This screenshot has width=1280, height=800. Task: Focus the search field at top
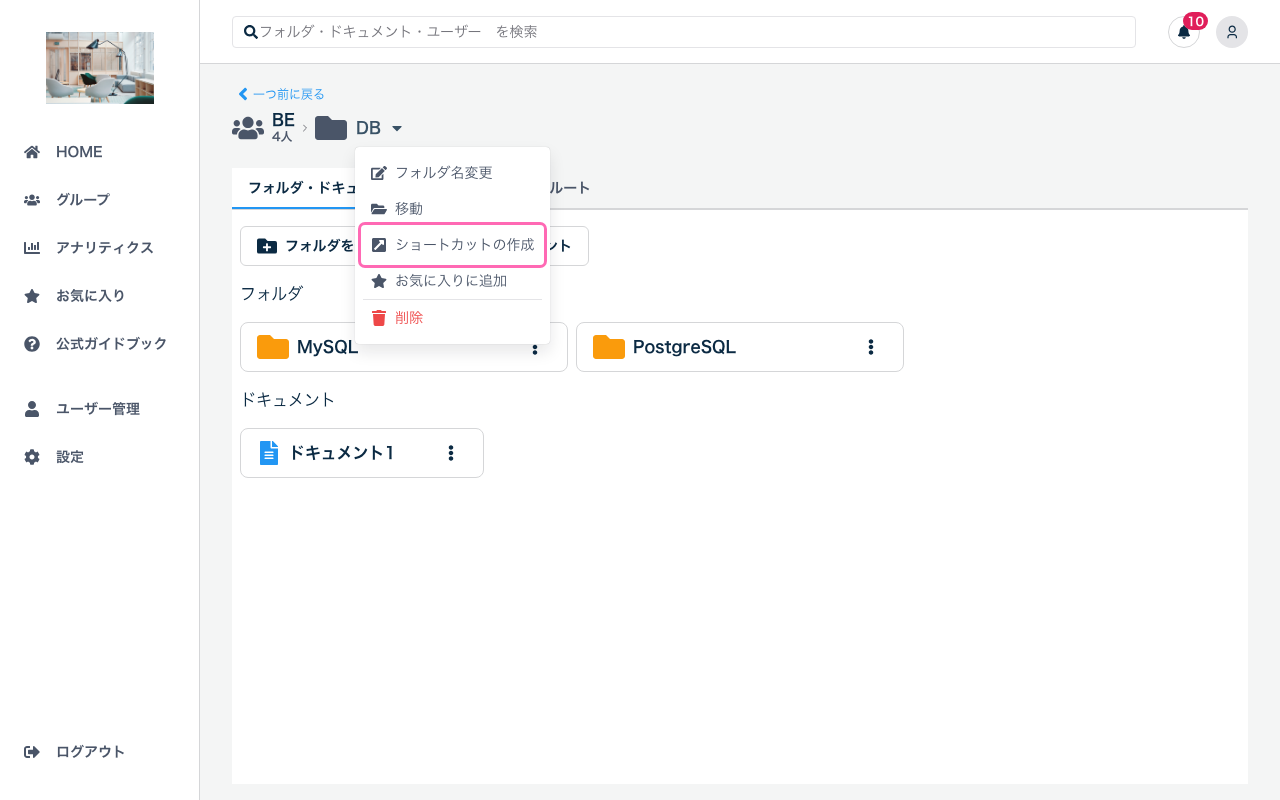(684, 32)
